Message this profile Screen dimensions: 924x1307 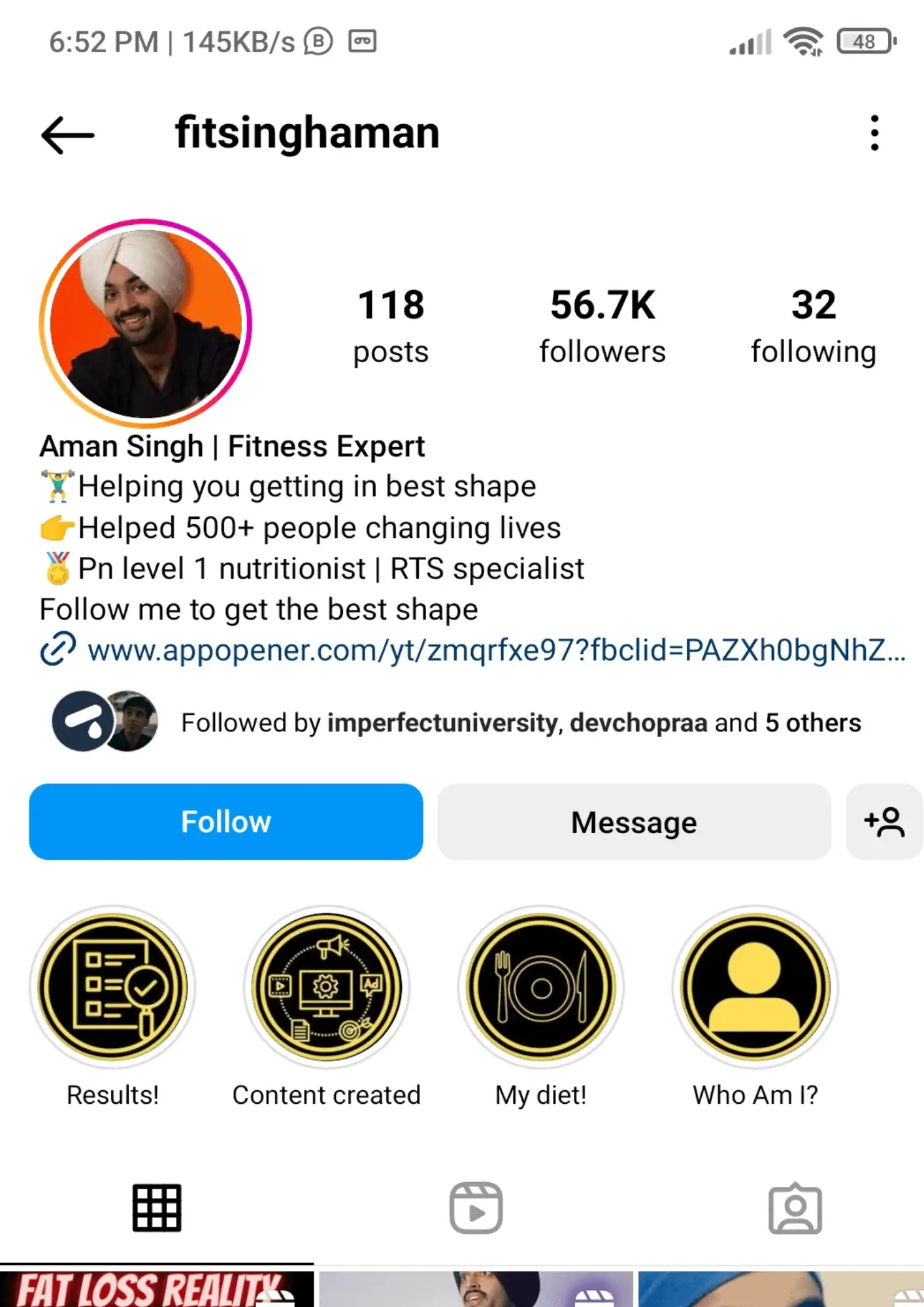coord(634,821)
